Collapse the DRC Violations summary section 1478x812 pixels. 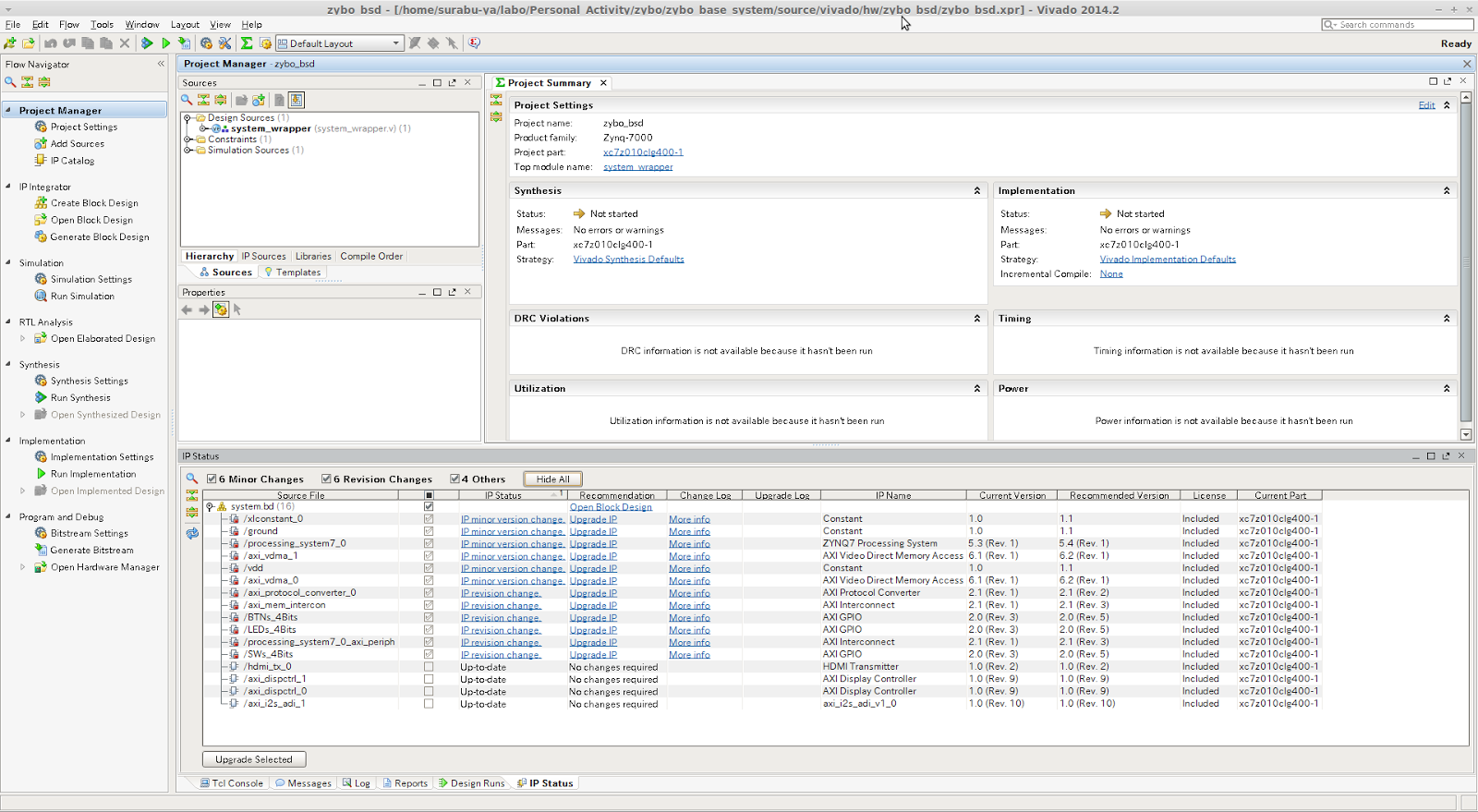click(x=977, y=318)
